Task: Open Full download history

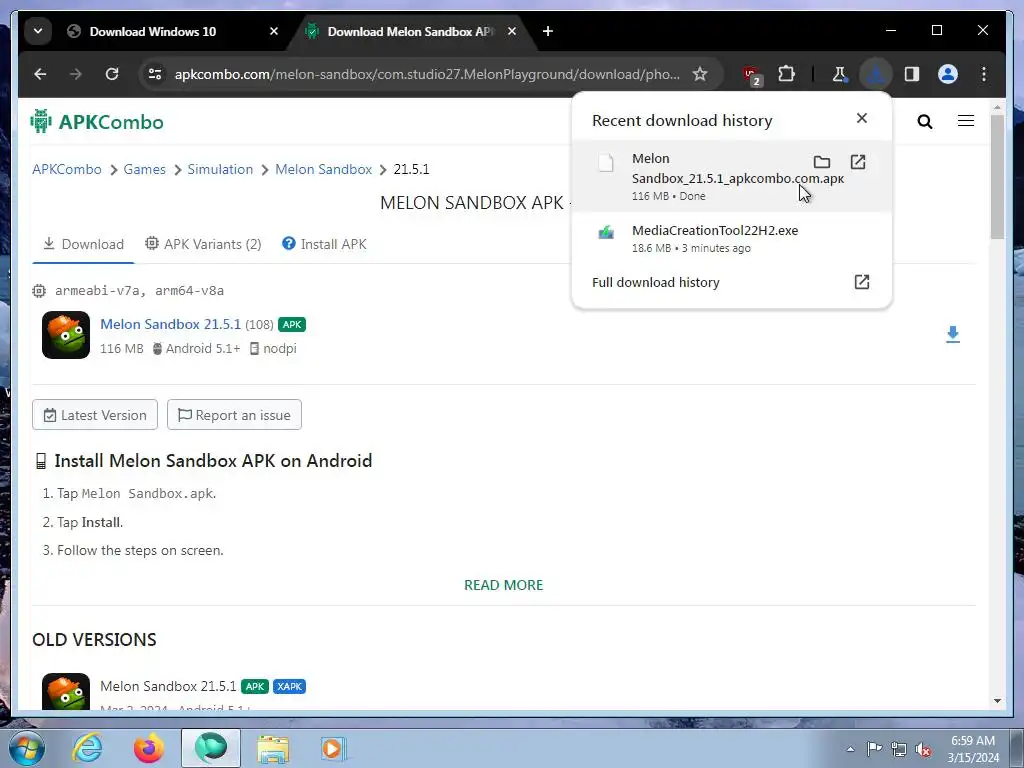Action: click(x=731, y=282)
